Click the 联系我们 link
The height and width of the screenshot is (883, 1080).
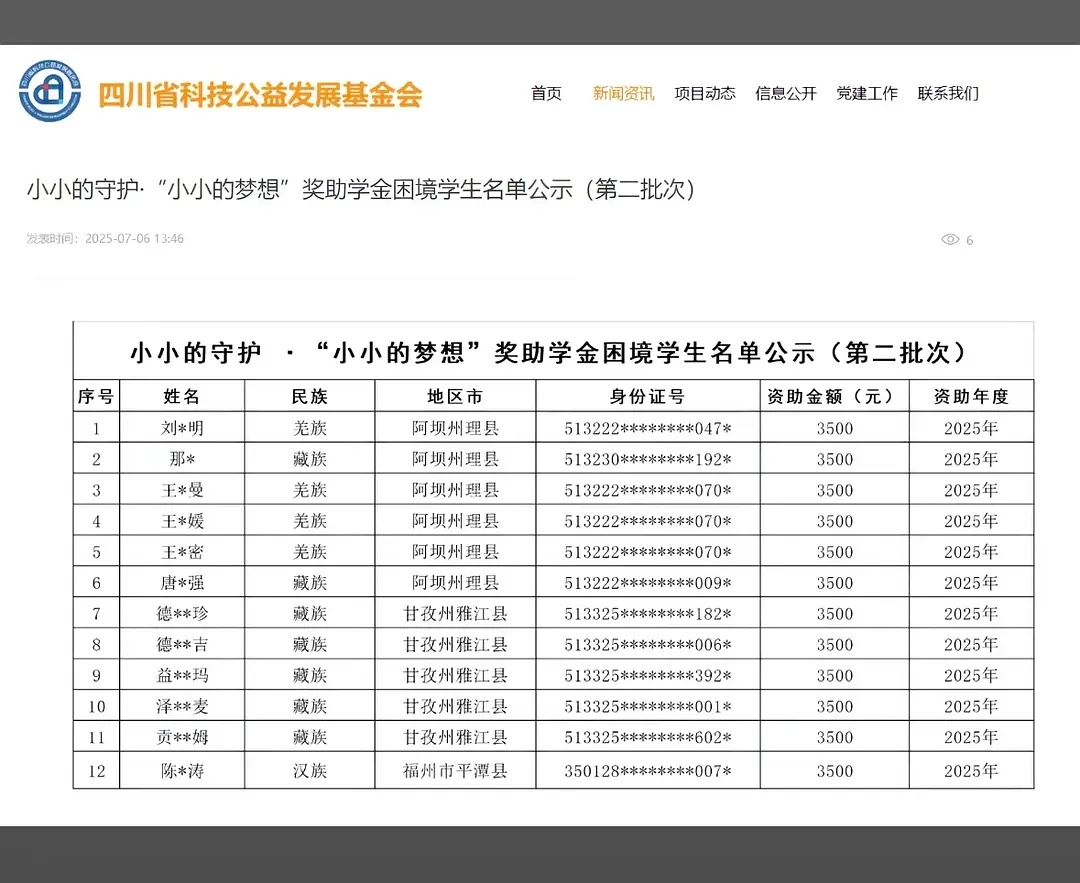[x=947, y=93]
